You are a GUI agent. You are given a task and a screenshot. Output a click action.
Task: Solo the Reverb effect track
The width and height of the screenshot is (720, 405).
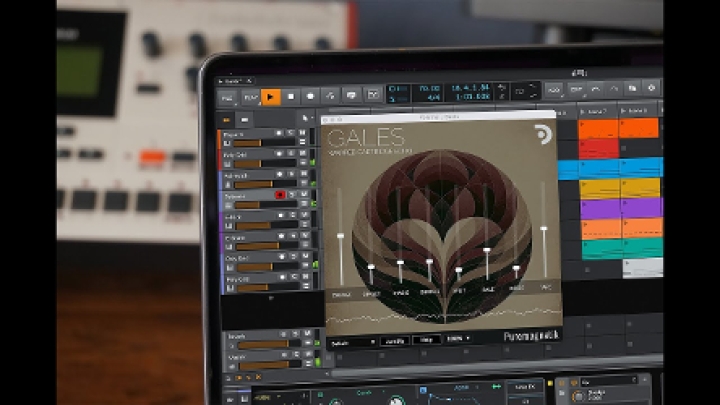tap(296, 334)
